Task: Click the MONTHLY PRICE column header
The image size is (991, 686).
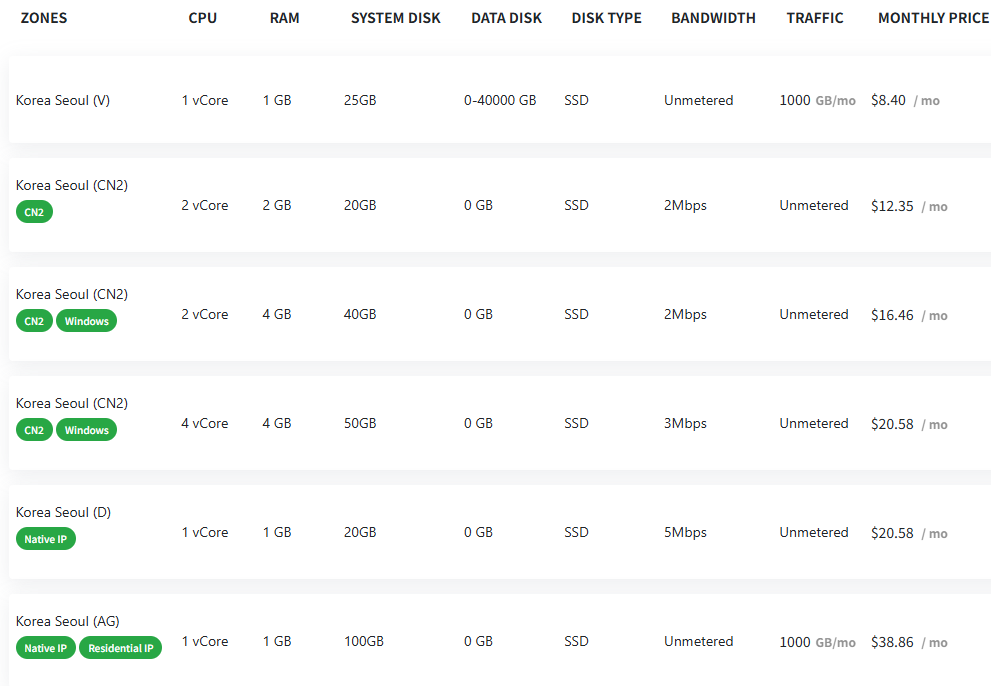Action: (932, 18)
